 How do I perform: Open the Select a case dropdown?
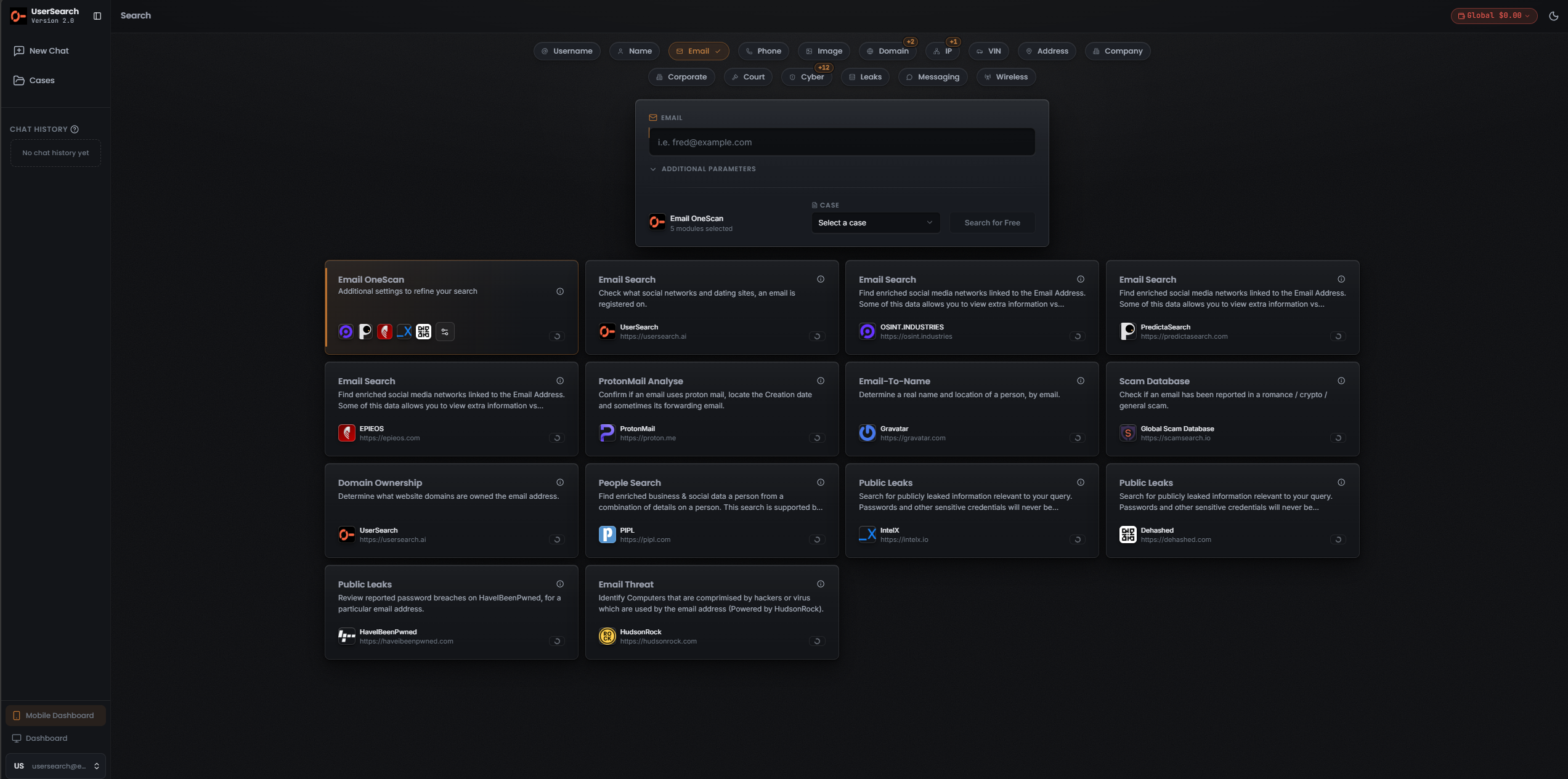875,223
